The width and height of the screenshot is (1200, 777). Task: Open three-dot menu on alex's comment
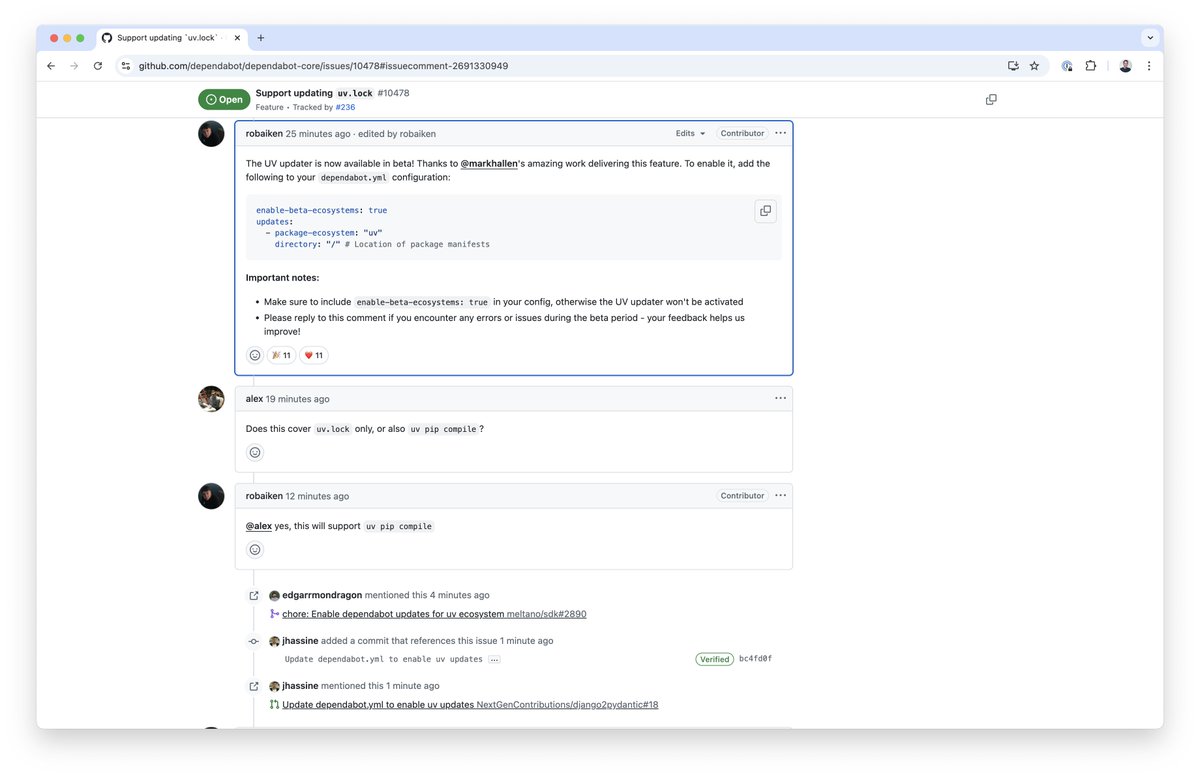point(780,398)
